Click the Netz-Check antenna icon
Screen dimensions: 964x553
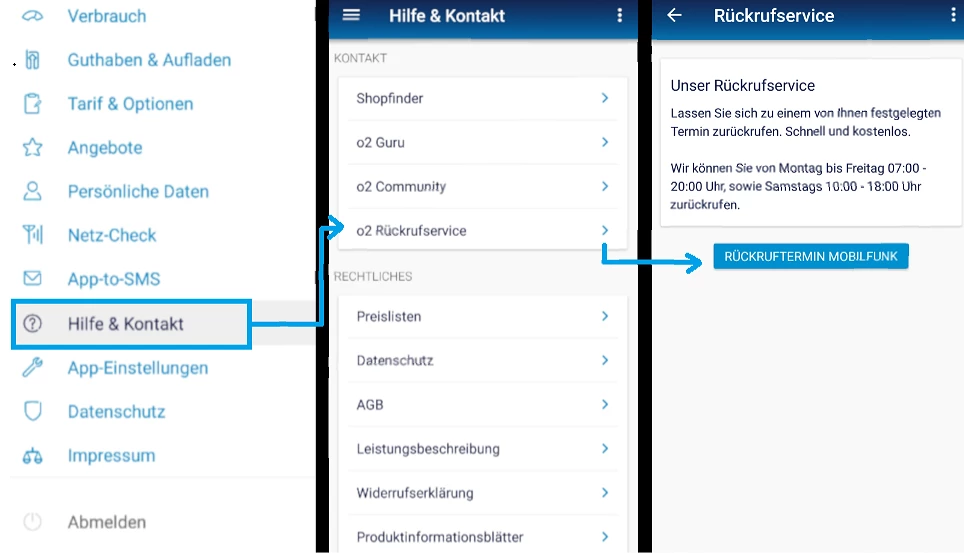coord(33,235)
